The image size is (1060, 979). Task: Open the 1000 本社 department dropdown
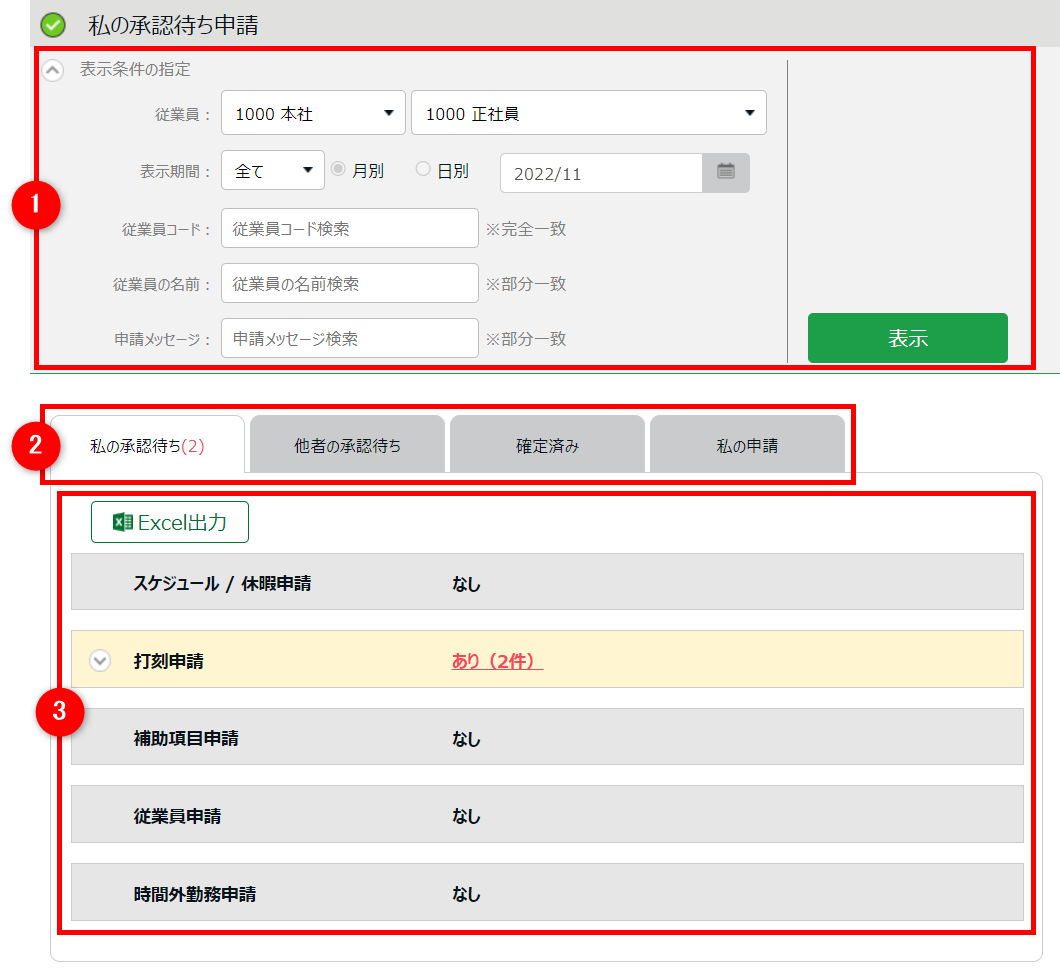pos(313,114)
